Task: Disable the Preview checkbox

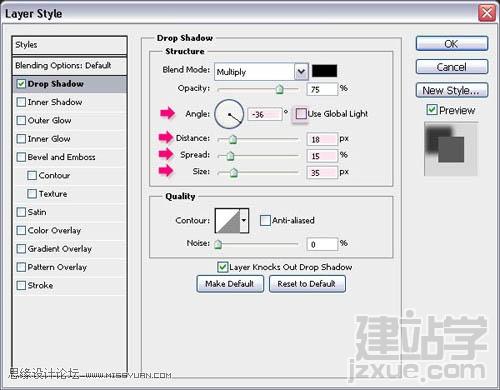Action: tap(432, 110)
